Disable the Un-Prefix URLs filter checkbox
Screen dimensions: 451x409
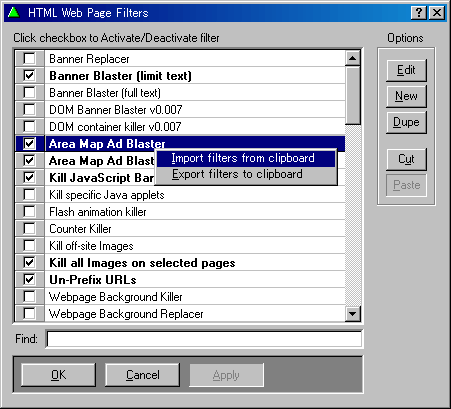click(x=29, y=280)
